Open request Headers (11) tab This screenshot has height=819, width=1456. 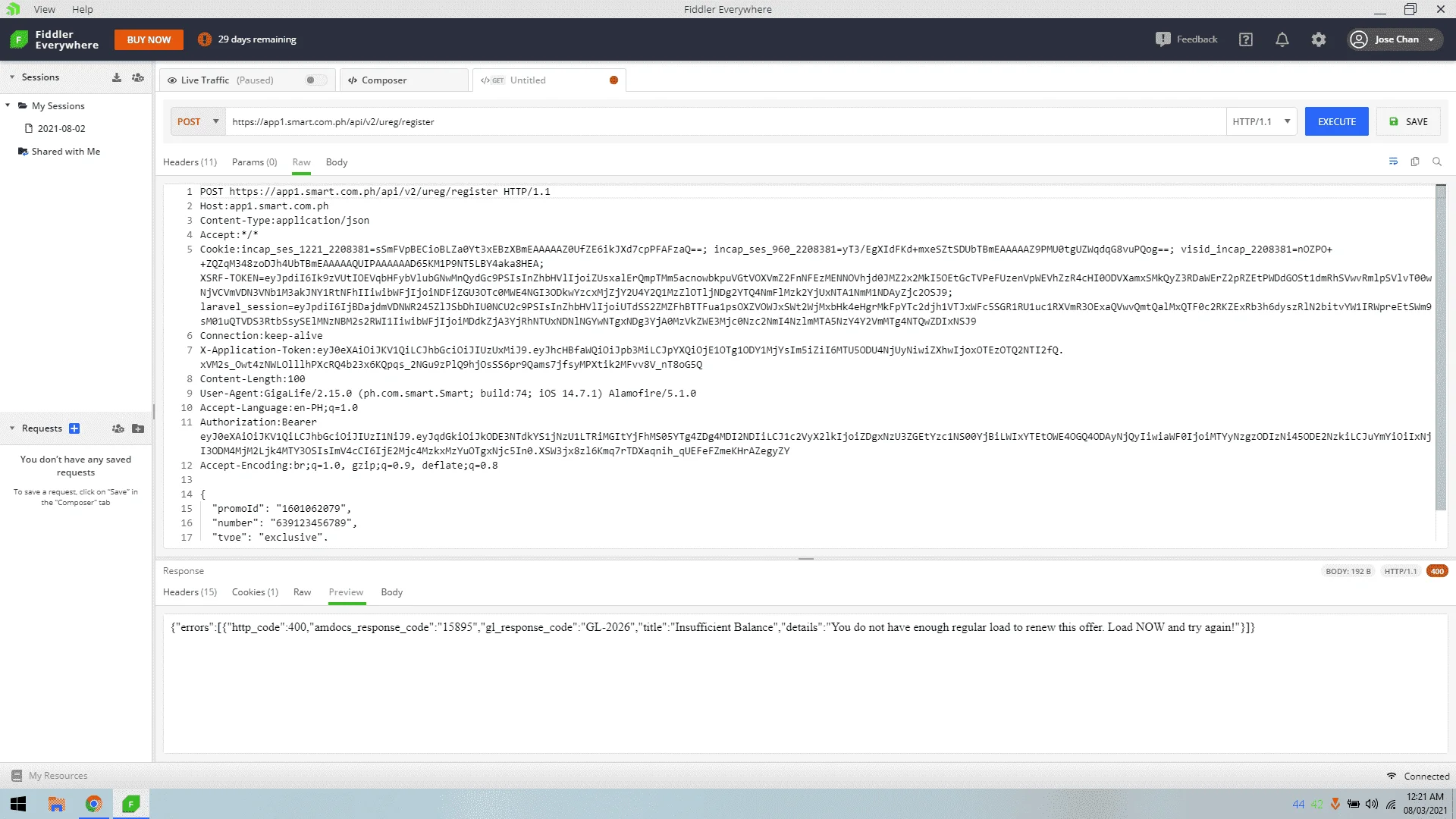[x=190, y=162]
